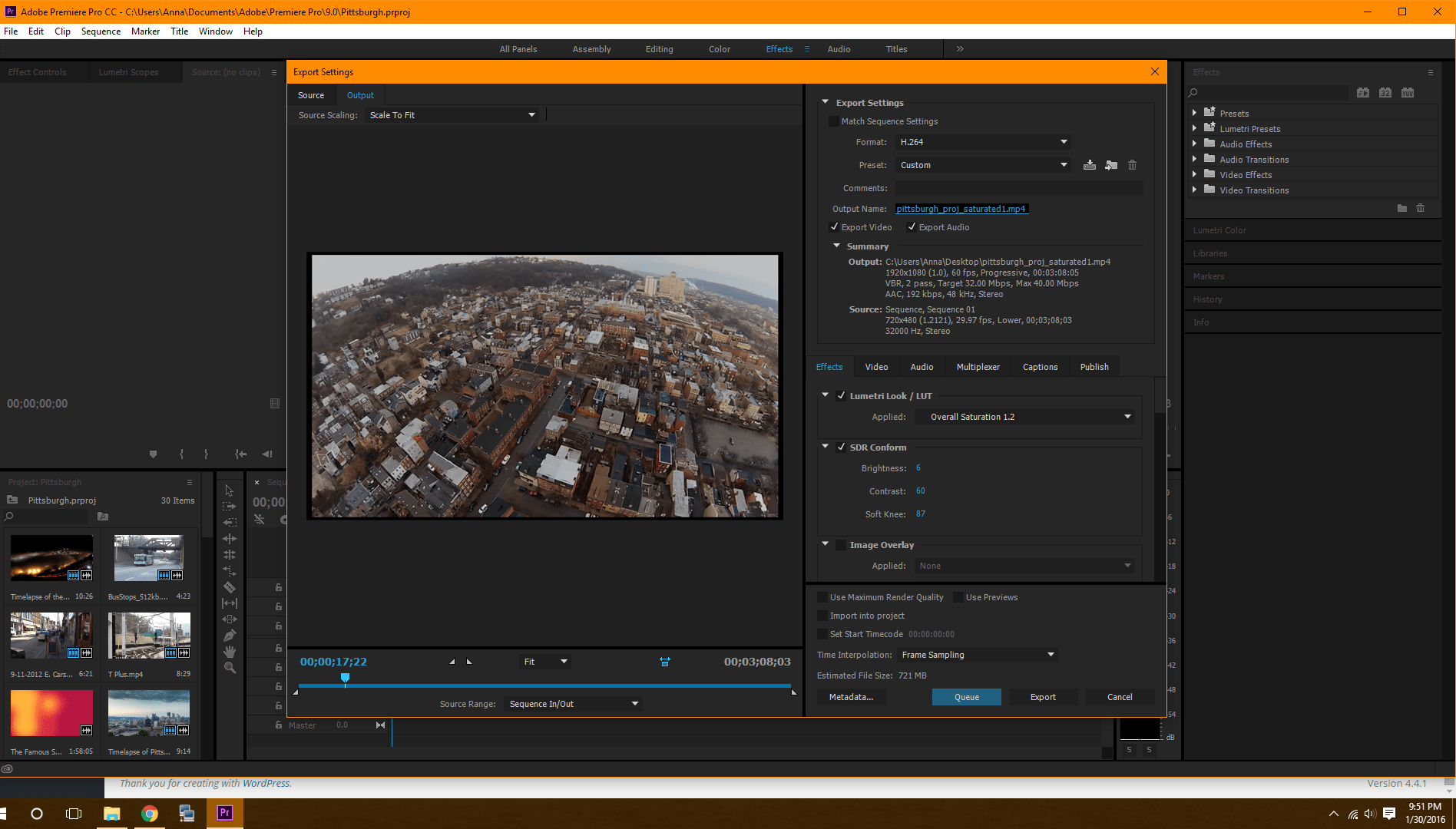Open the Time Interpolation dropdown
This screenshot has height=829, width=1456.
click(978, 655)
